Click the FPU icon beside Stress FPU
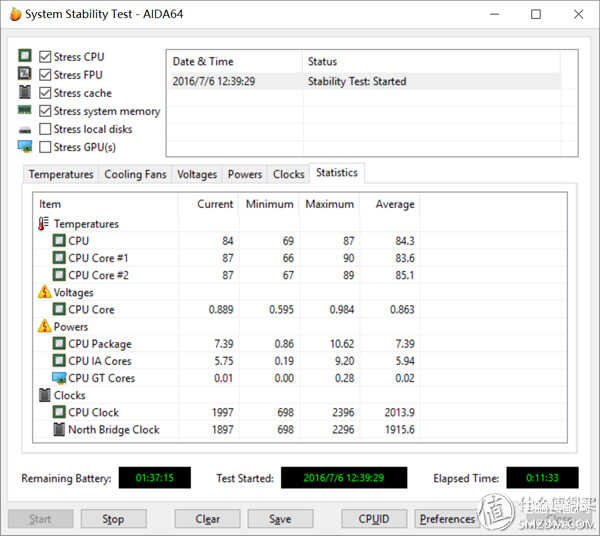The image size is (600, 536). point(25,73)
